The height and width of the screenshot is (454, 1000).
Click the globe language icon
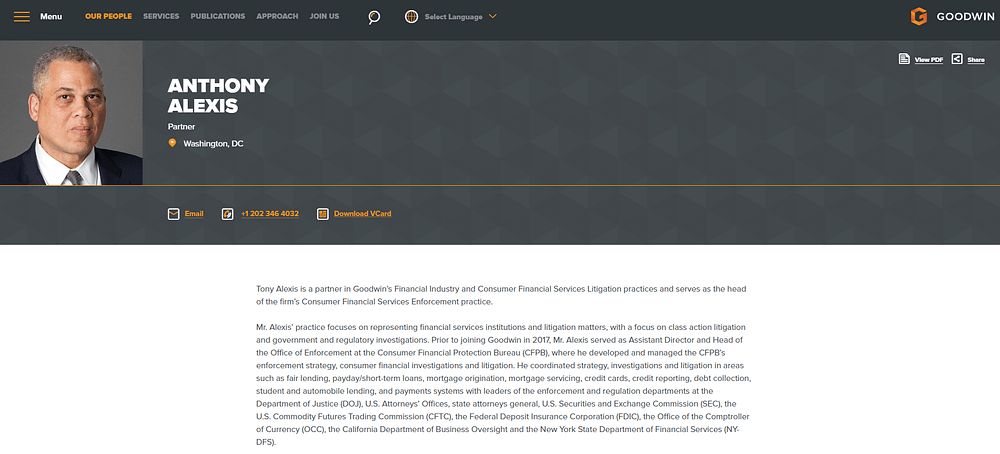411,17
